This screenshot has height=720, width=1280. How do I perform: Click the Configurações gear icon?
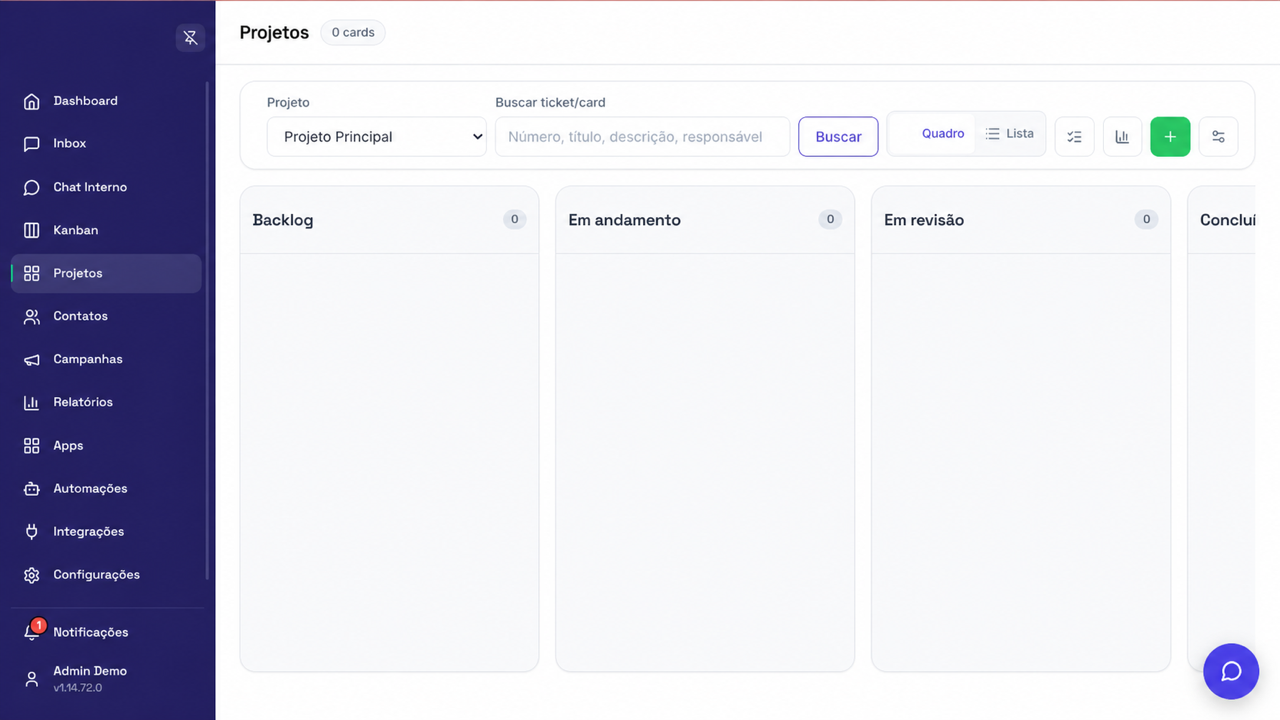tap(32, 575)
